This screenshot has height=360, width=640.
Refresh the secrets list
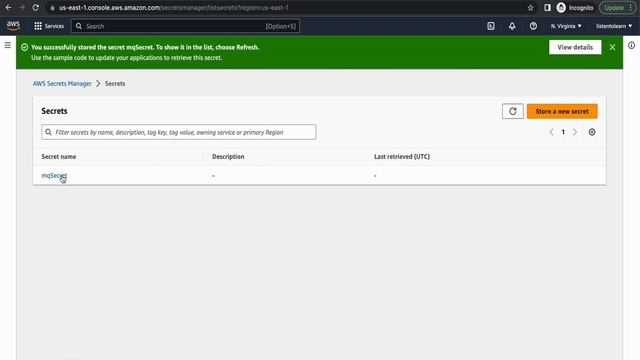click(x=513, y=111)
